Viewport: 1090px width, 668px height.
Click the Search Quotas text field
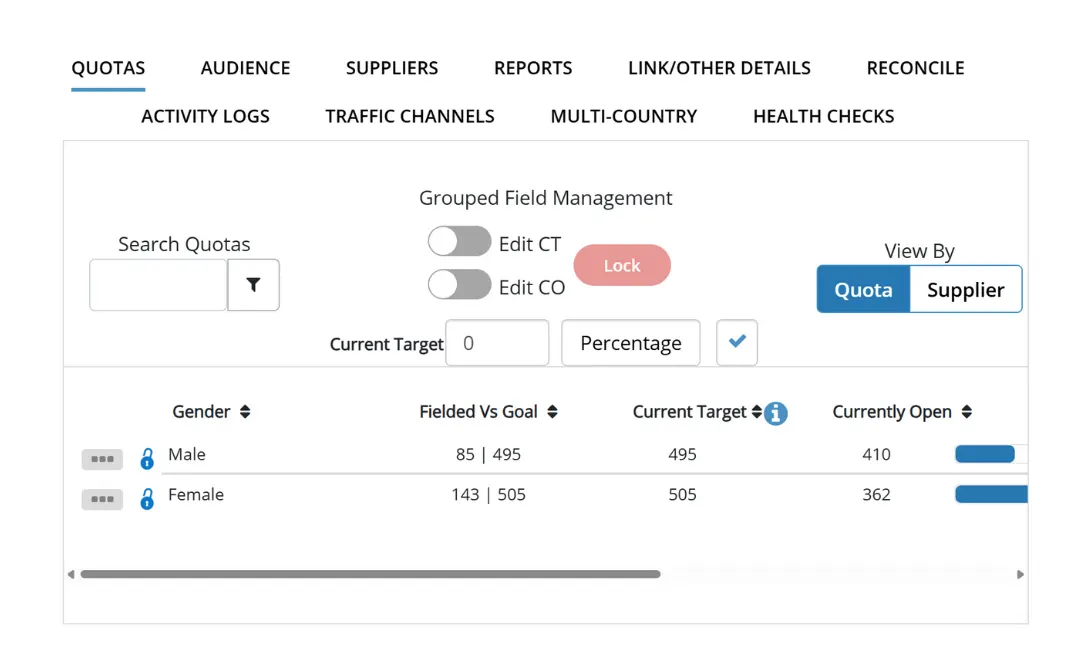click(x=158, y=285)
